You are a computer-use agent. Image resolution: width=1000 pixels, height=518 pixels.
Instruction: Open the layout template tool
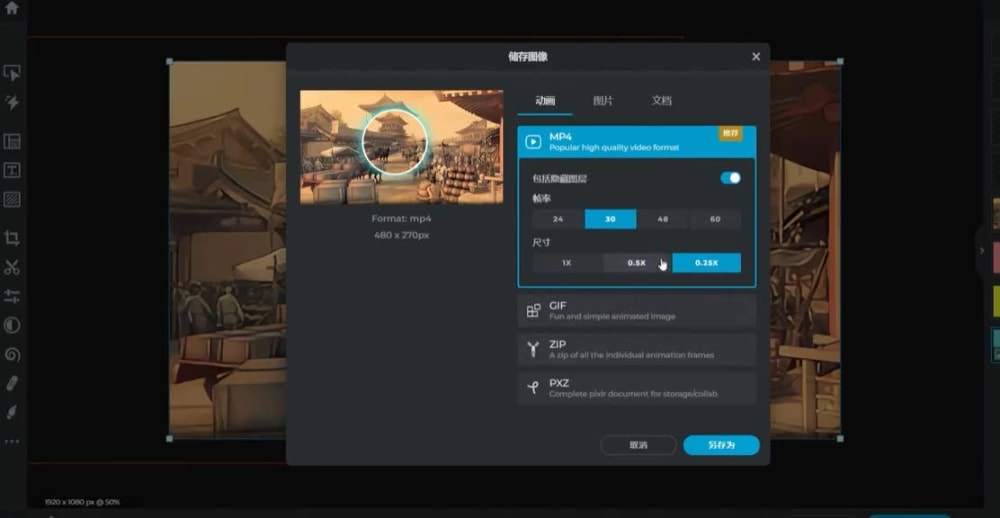pos(11,141)
